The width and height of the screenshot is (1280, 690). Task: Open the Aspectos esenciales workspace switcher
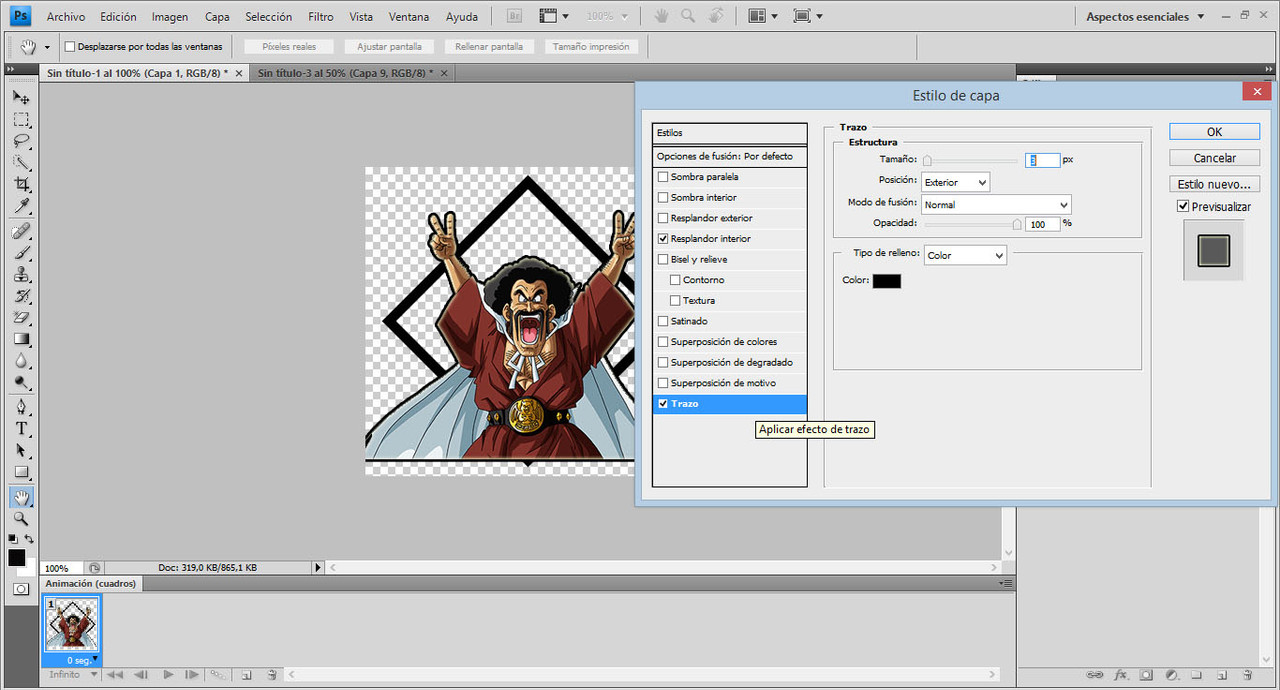[x=1146, y=17]
